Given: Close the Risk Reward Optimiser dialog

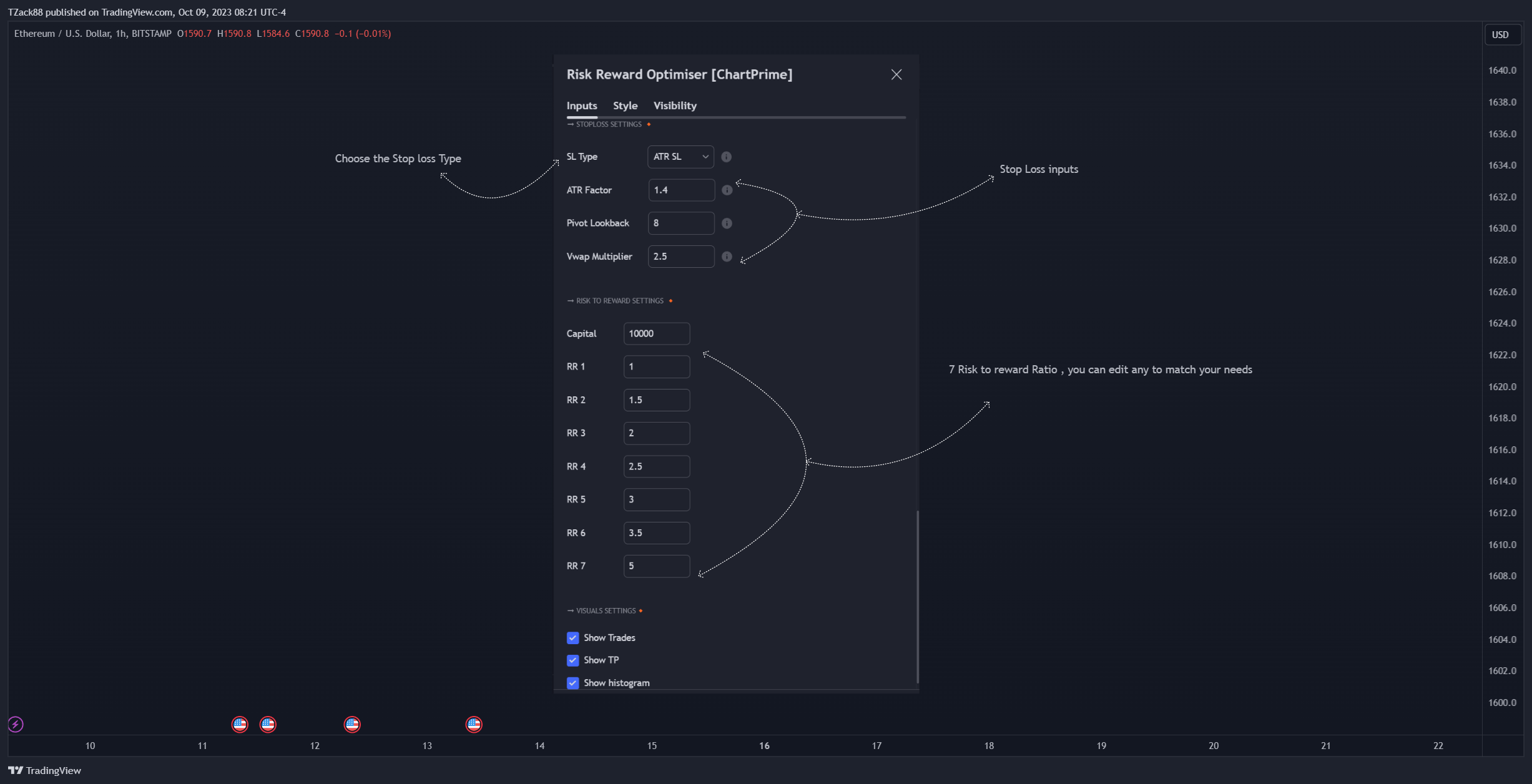Looking at the screenshot, I should coord(896,75).
